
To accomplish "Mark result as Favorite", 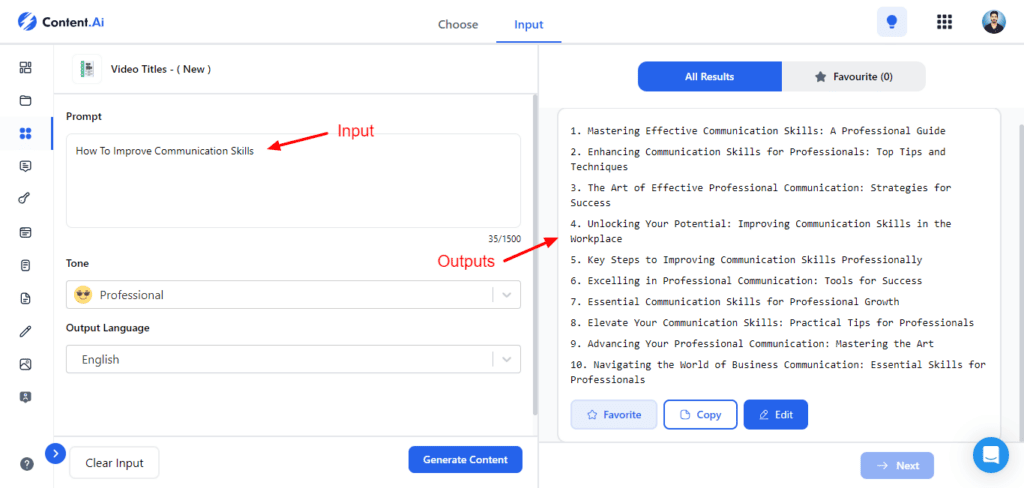I will coord(614,414).
